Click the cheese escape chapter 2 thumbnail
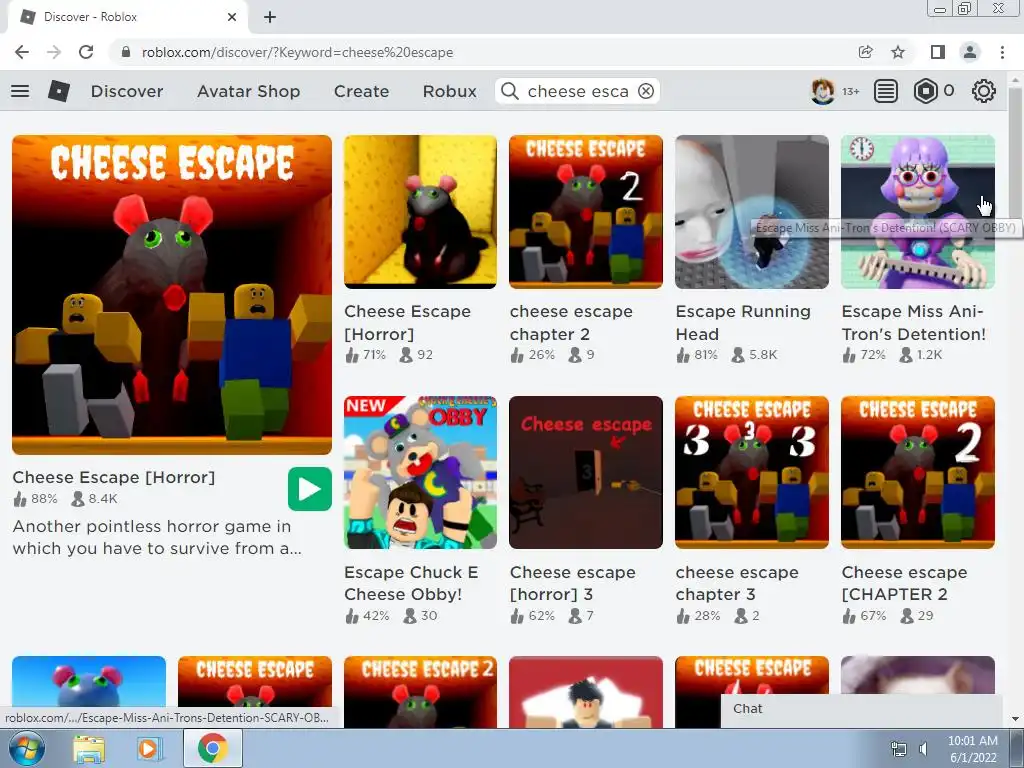Image resolution: width=1024 pixels, height=768 pixels. (586, 212)
